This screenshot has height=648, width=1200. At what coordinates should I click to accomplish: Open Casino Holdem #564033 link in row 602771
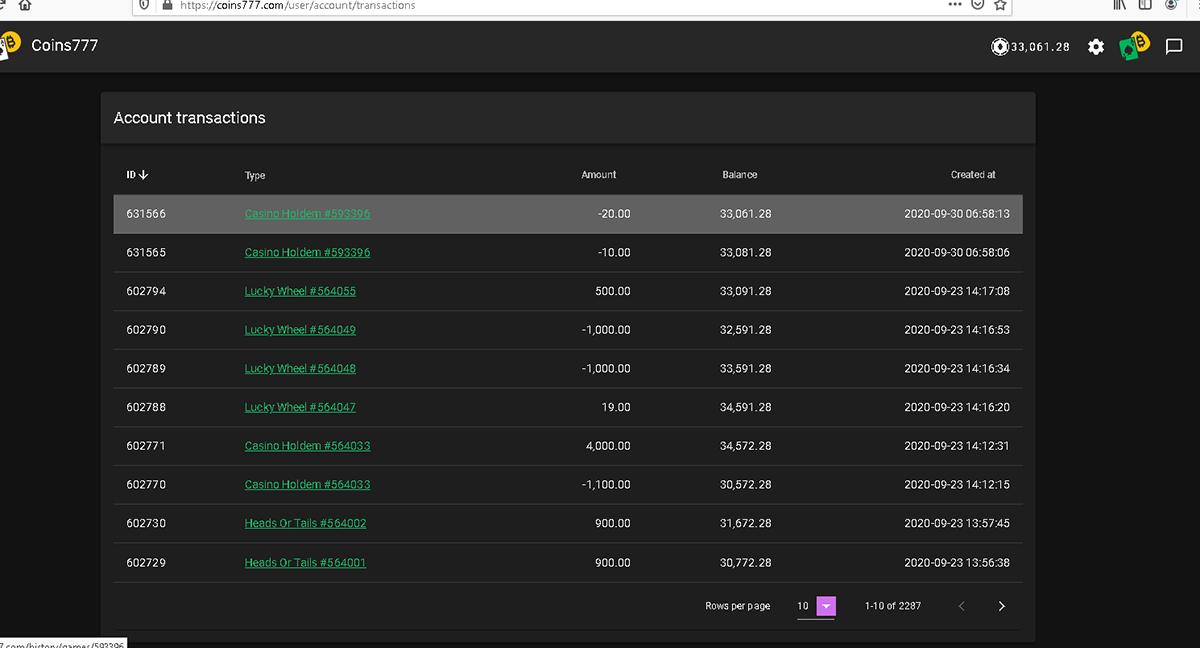pyautogui.click(x=307, y=446)
